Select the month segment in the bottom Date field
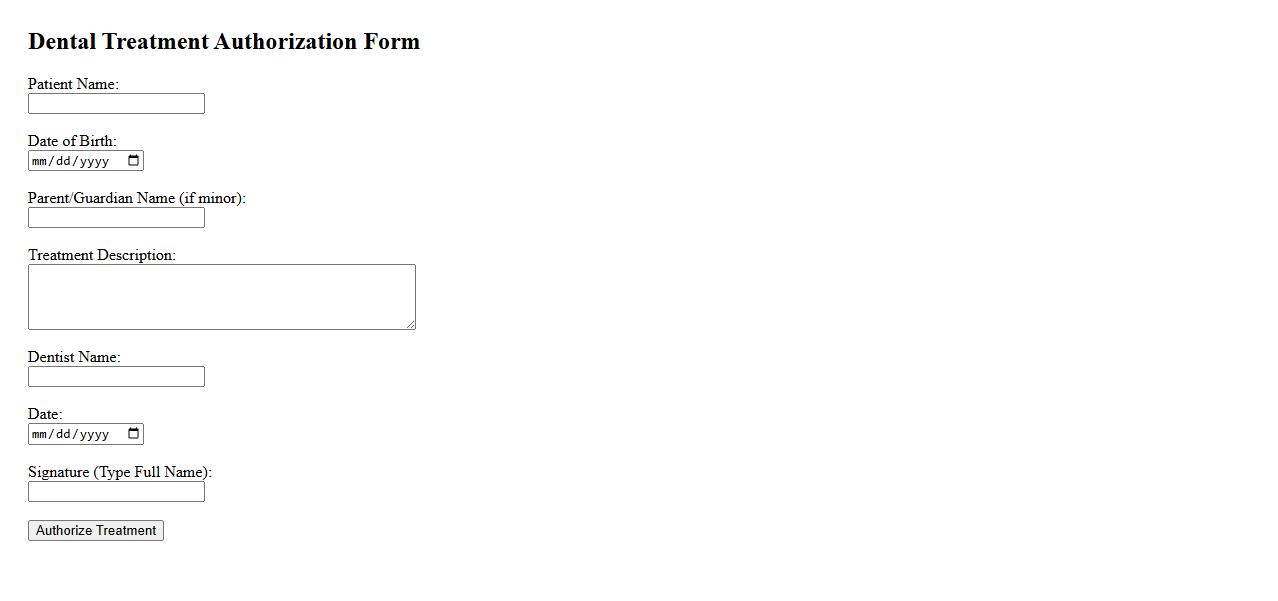 coord(40,434)
